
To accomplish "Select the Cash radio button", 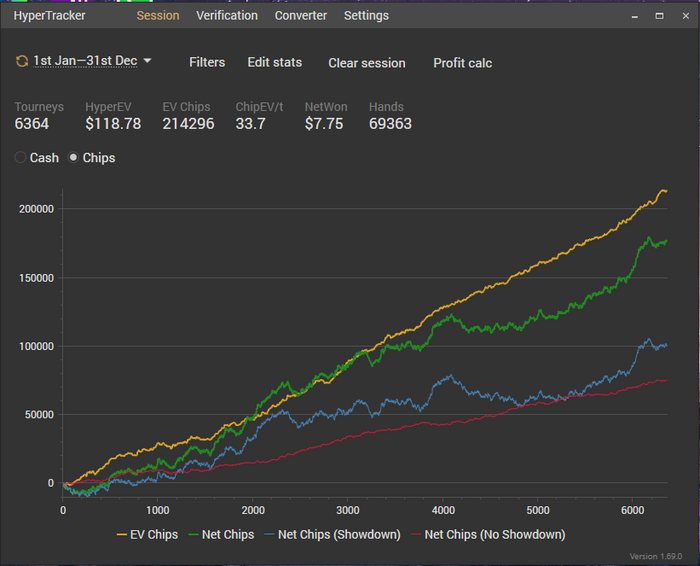I will click(20, 158).
